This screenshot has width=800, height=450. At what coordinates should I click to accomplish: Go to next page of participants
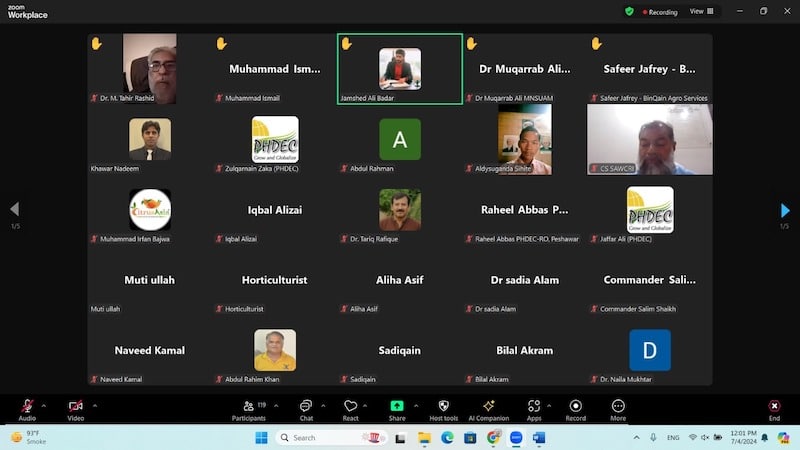(785, 210)
